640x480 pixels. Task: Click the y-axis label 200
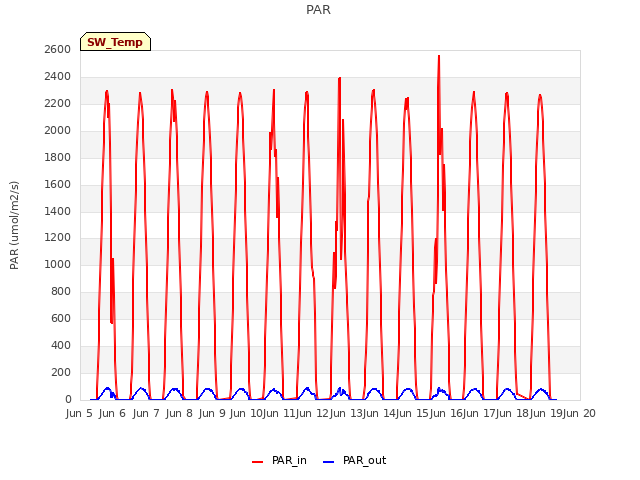(x=61, y=372)
